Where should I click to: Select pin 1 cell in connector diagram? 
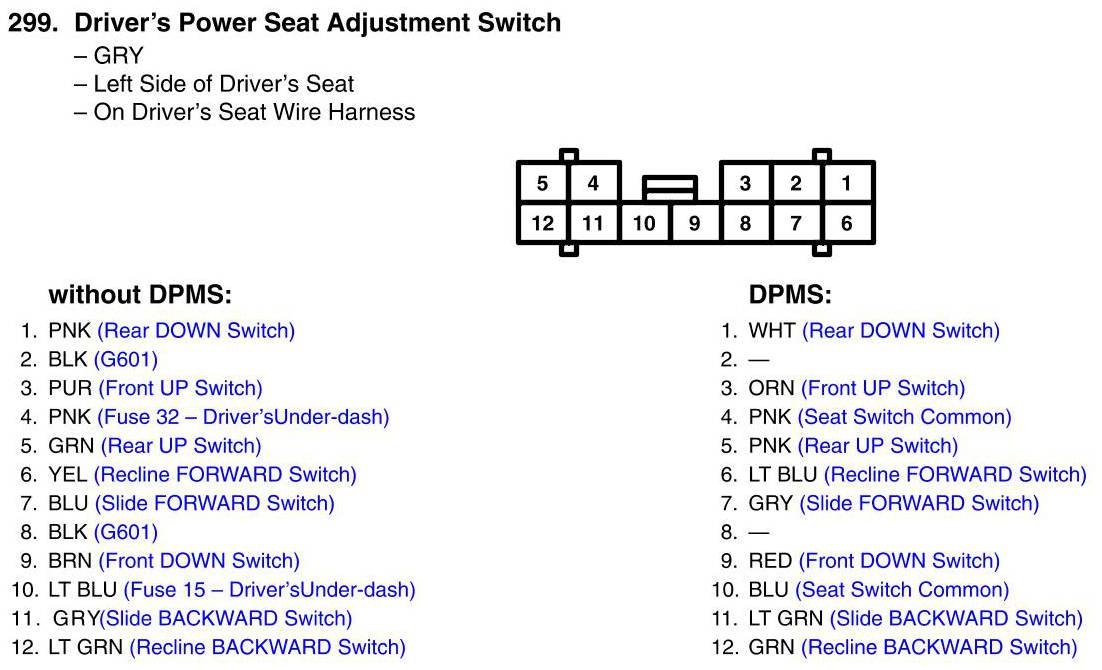[846, 183]
